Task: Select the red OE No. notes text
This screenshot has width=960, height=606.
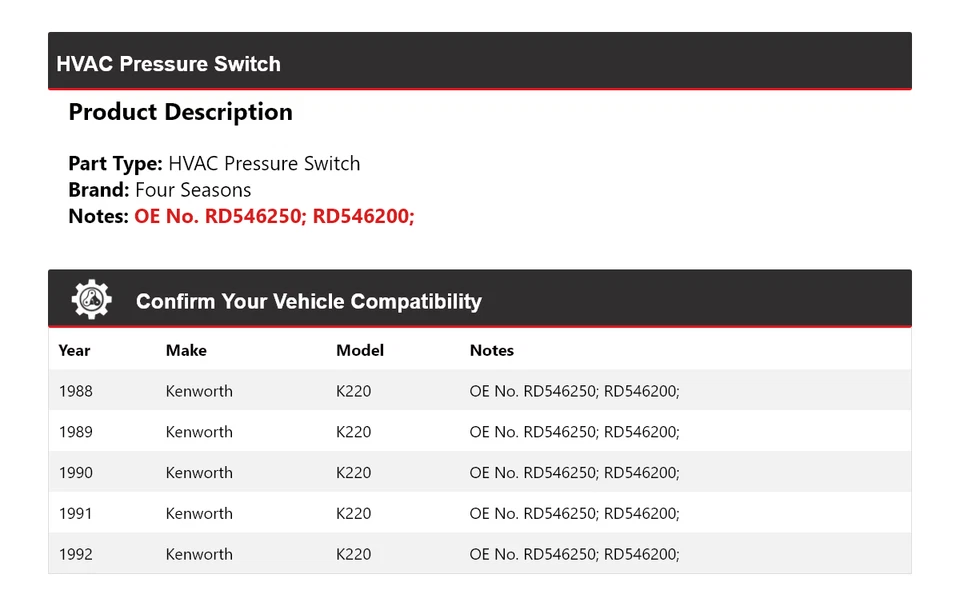Action: coord(274,216)
